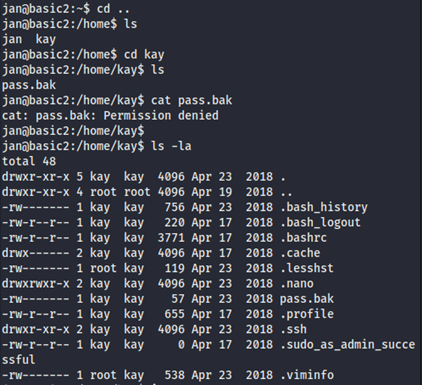Click the .cache directory name

300,253
